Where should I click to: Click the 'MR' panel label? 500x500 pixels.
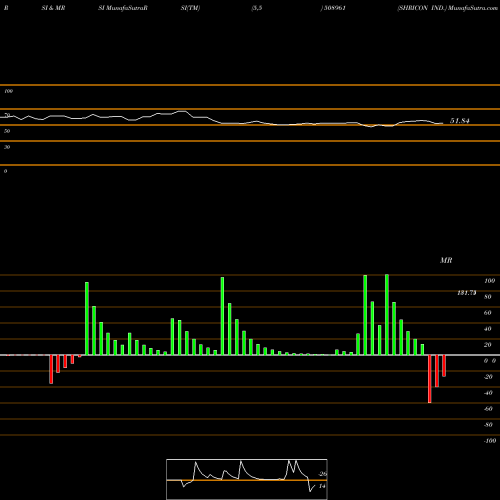(x=446, y=260)
